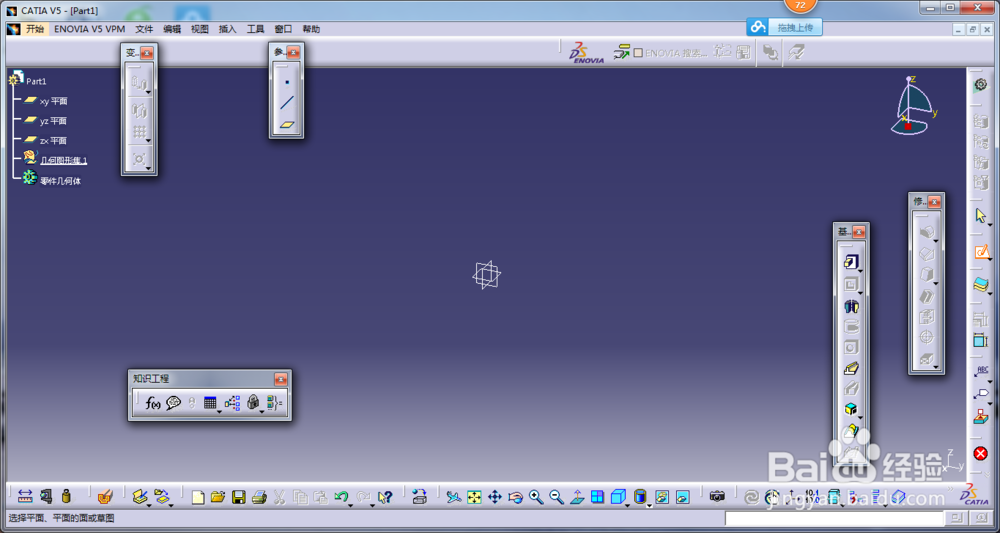The height and width of the screenshot is (533, 1000).
Task: Click the What's This help cursor icon
Action: point(385,497)
